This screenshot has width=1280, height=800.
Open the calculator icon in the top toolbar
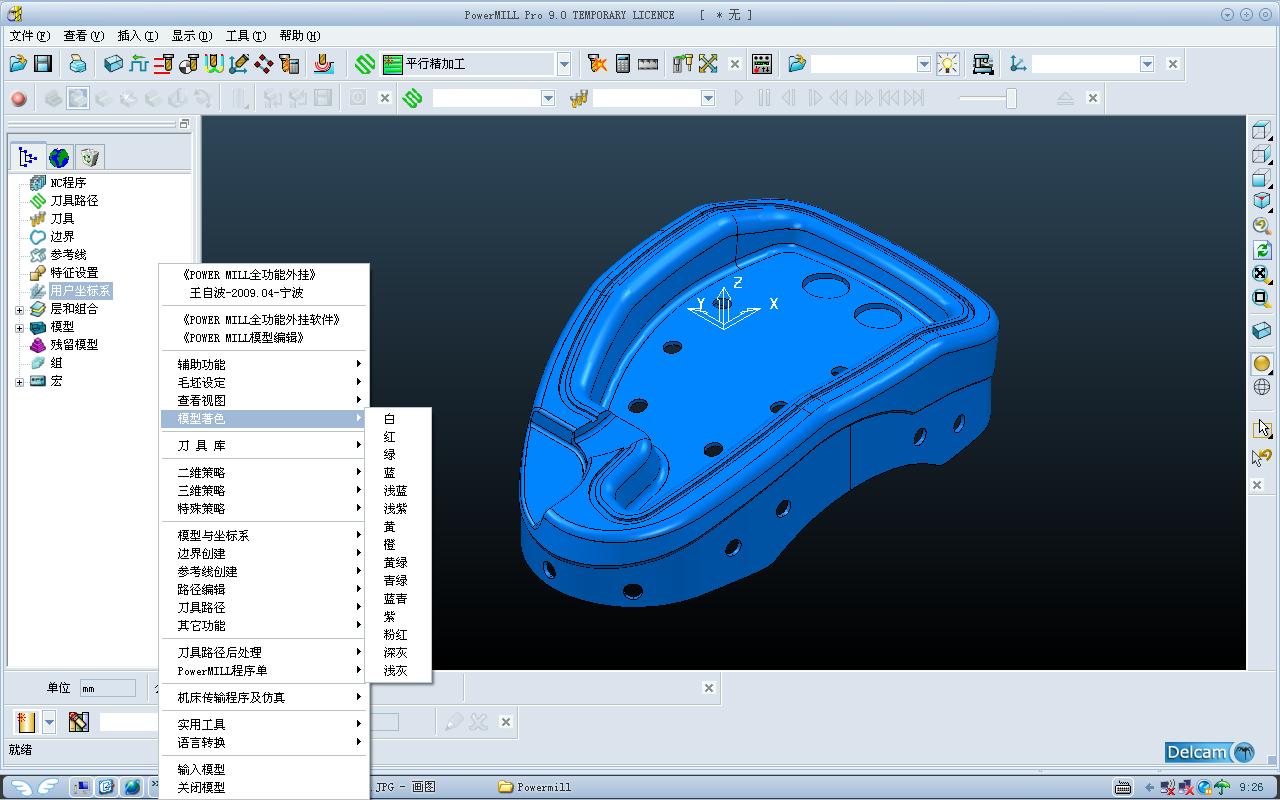click(622, 64)
